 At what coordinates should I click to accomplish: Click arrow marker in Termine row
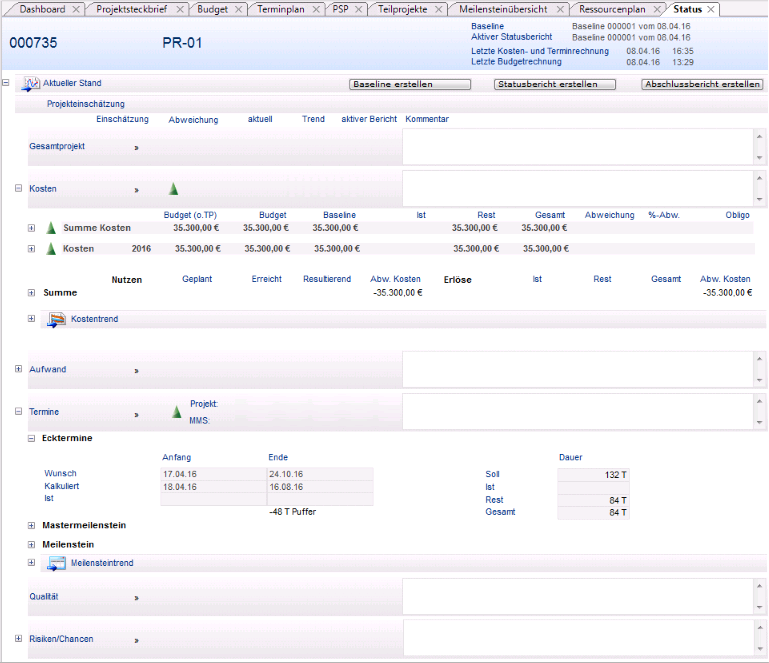click(136, 415)
